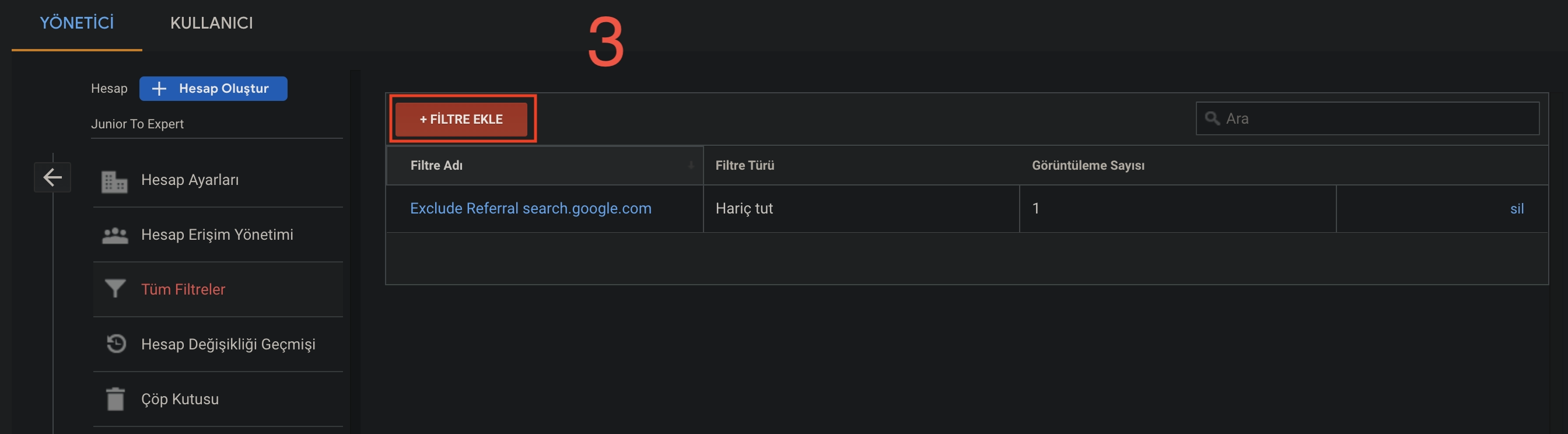The height and width of the screenshot is (434, 1568).
Task: Select the Filtre Türü column header
Action: tap(745, 165)
